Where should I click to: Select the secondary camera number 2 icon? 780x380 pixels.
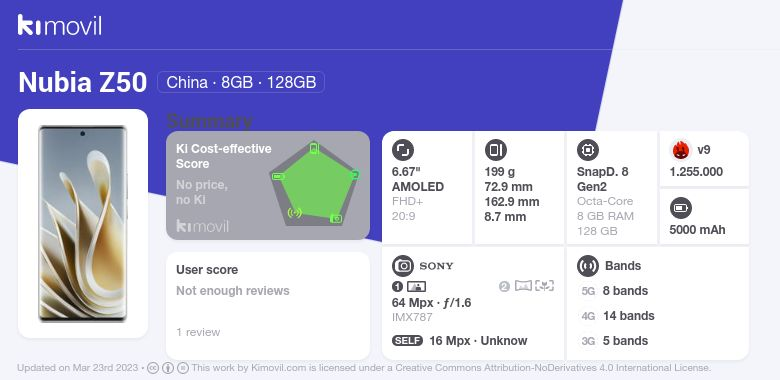(x=504, y=286)
